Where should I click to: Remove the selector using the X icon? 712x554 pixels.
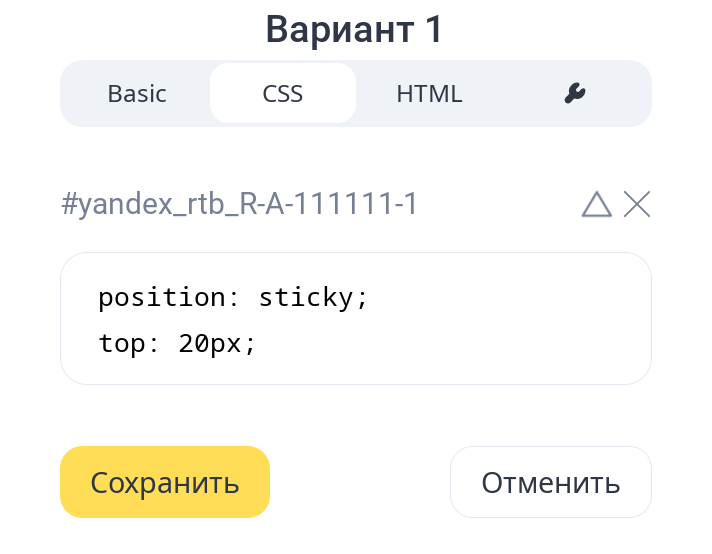[637, 205]
